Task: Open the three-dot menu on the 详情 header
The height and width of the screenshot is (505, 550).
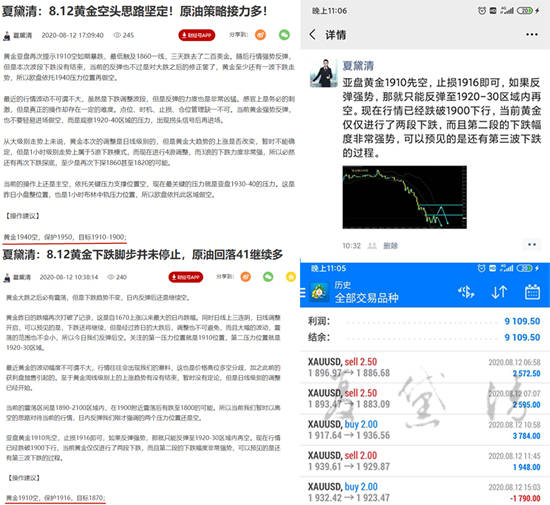Action: click(x=532, y=34)
